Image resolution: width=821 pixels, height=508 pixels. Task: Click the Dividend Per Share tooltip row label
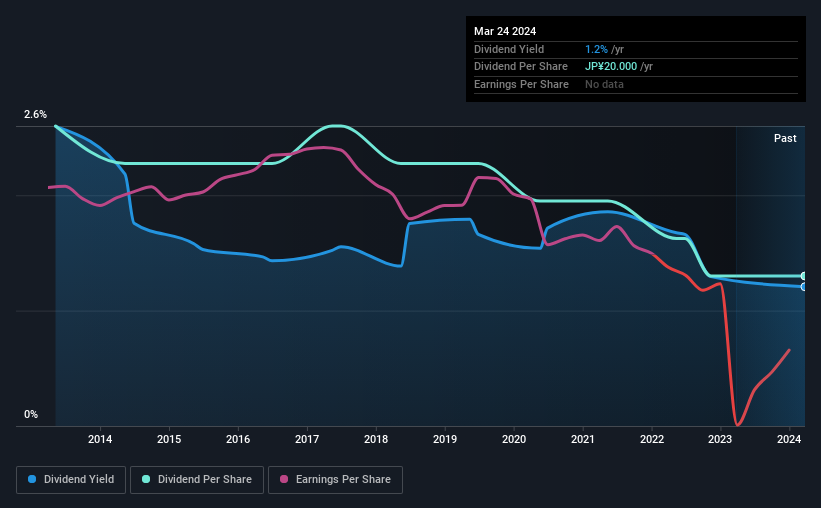pos(520,67)
